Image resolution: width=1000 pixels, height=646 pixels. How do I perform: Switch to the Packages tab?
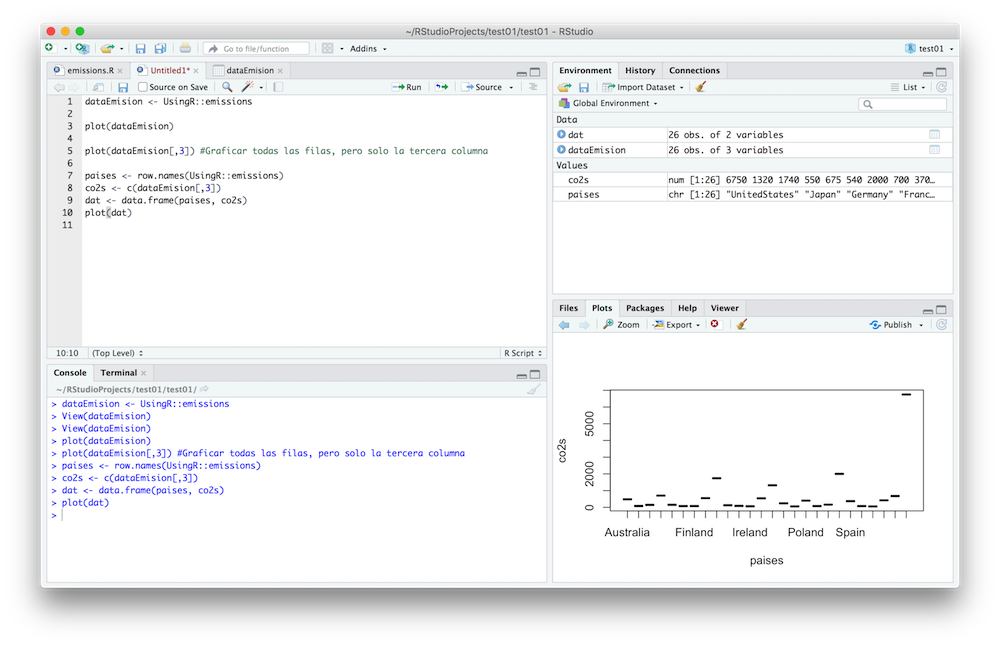(x=645, y=308)
